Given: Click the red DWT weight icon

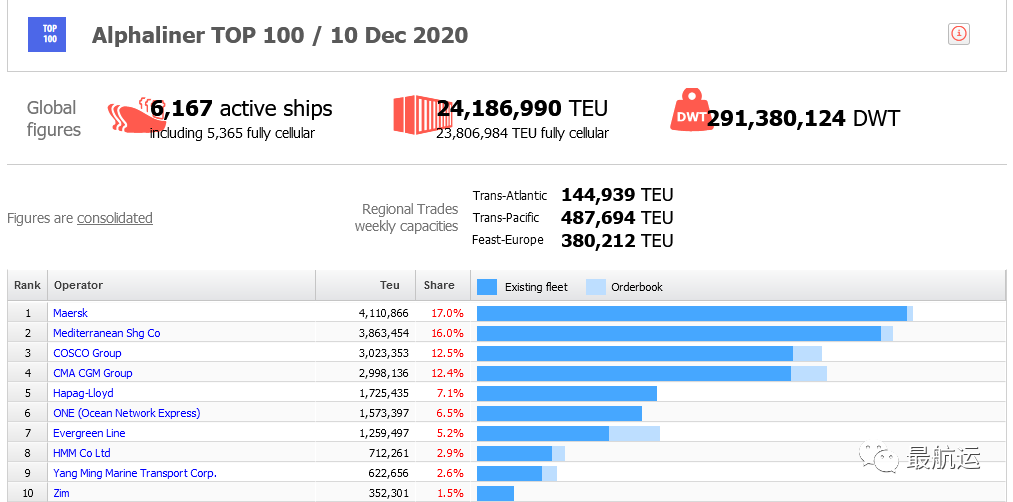Looking at the screenshot, I should 691,112.
